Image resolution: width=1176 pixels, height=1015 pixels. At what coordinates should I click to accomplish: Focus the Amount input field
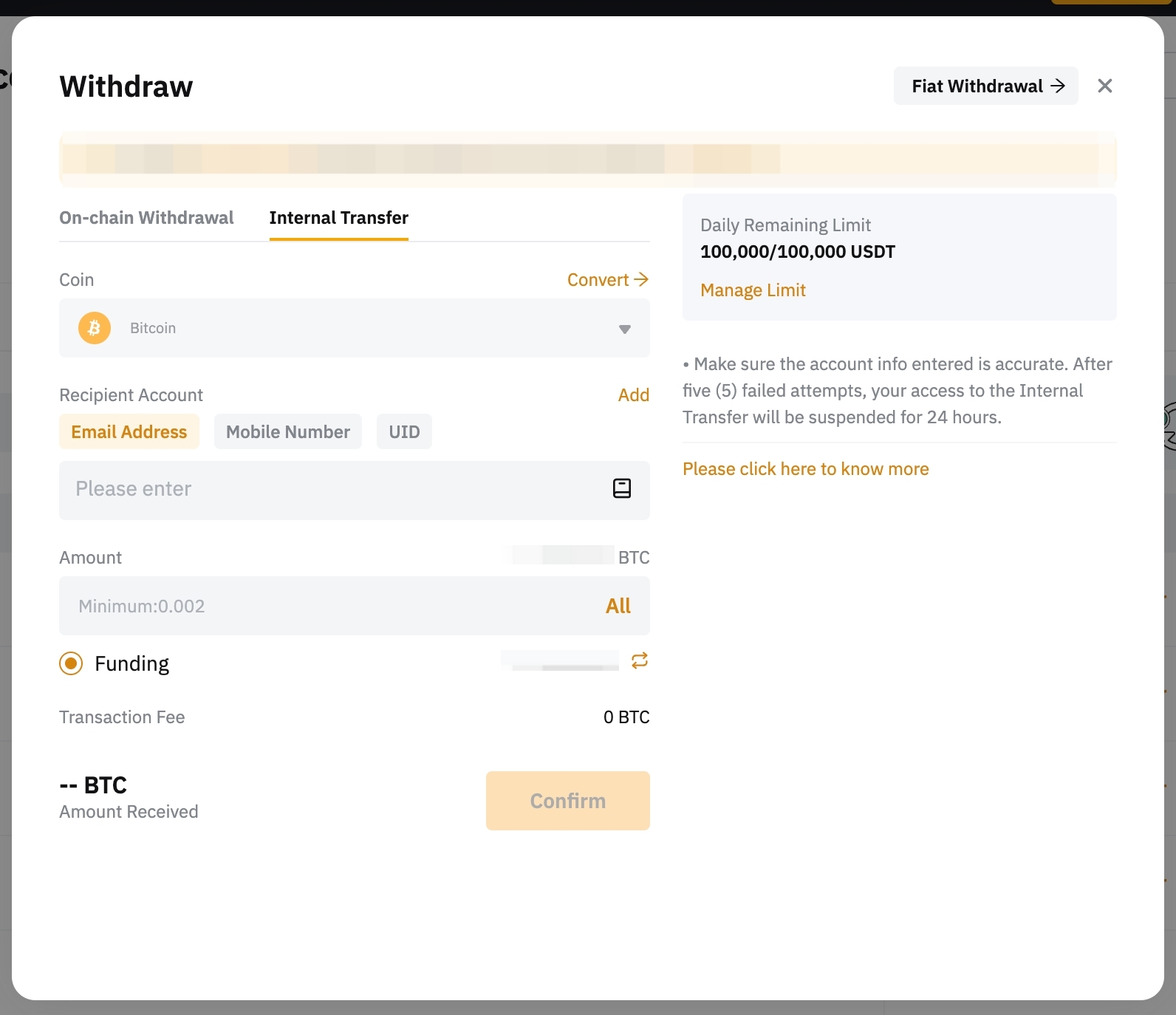pos(325,606)
